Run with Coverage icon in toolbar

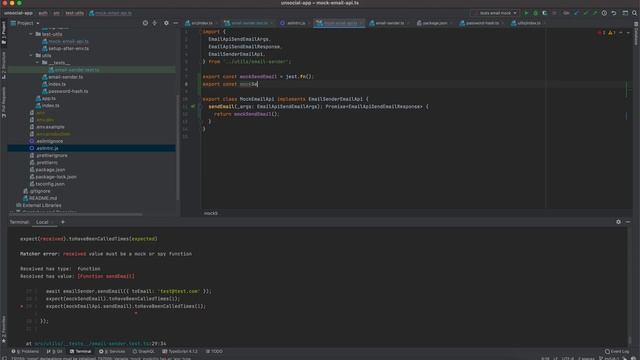(x=544, y=13)
